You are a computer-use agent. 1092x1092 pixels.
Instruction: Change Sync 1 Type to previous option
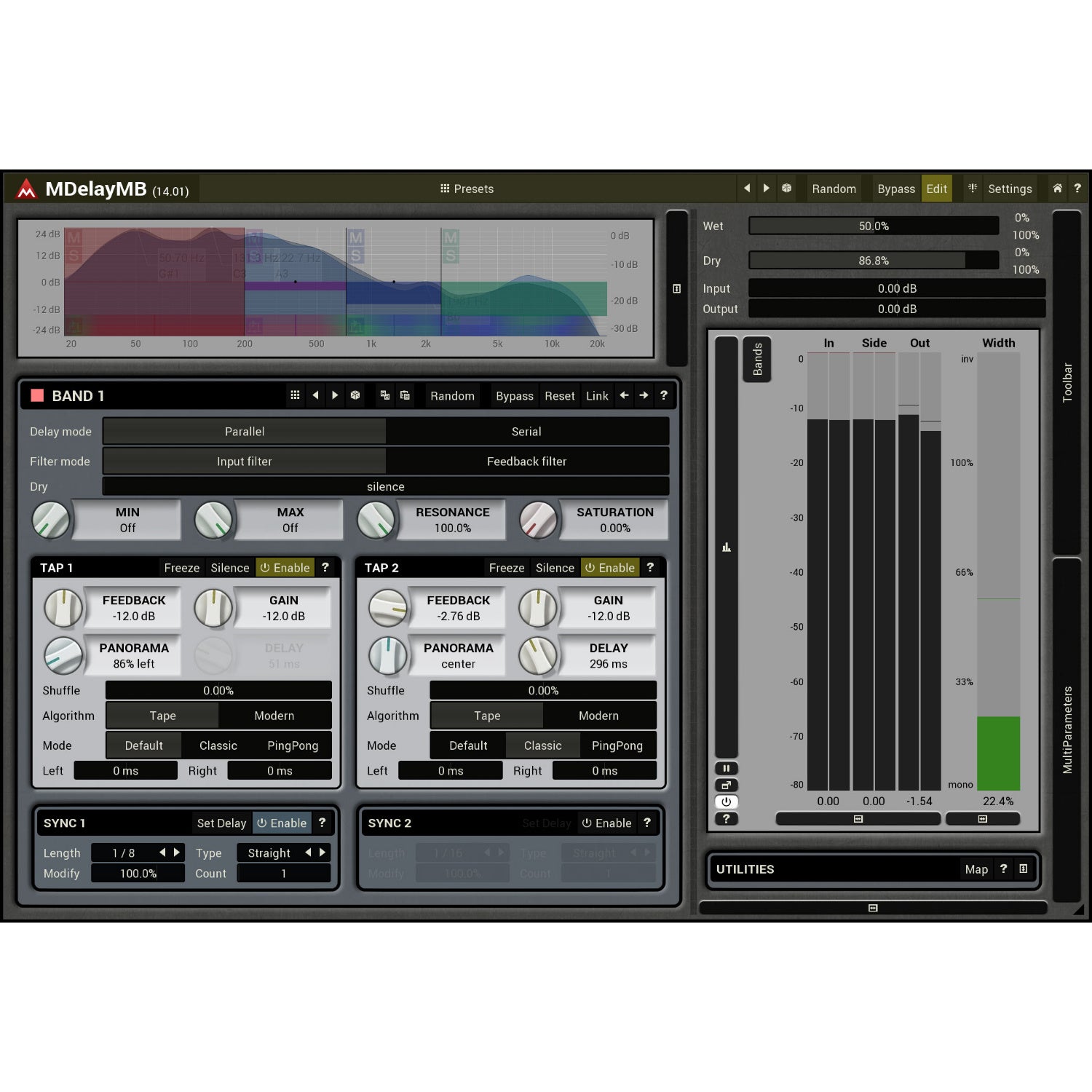click(308, 852)
